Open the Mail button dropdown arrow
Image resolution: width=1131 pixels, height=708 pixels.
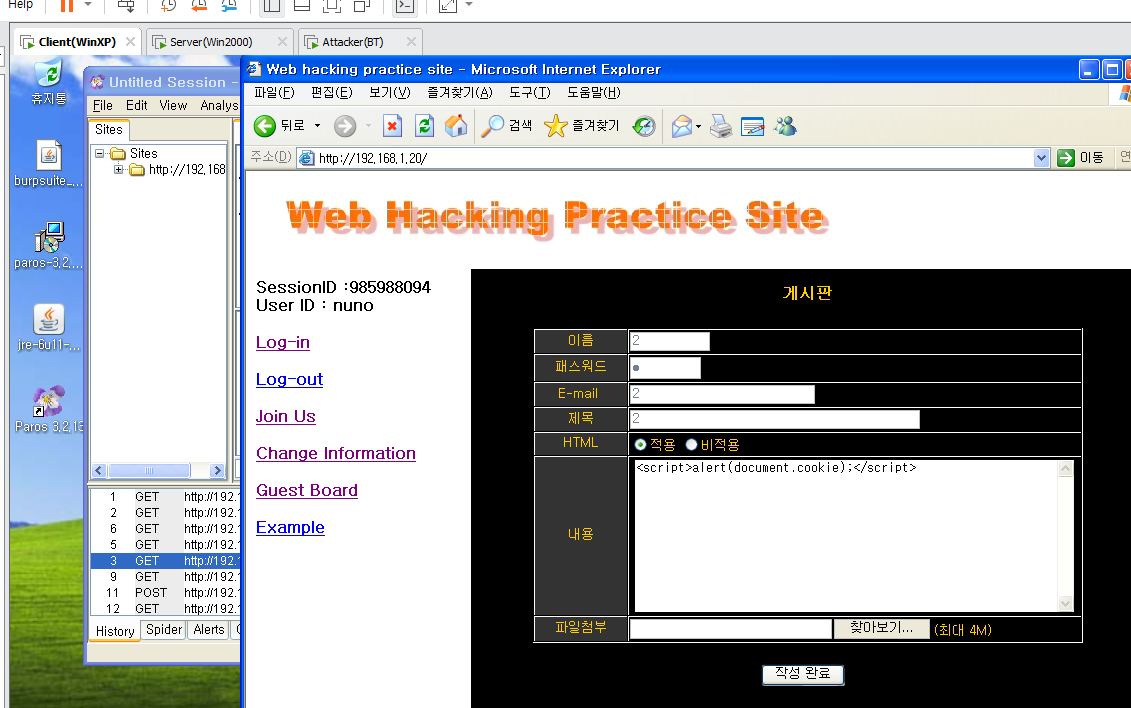point(698,127)
